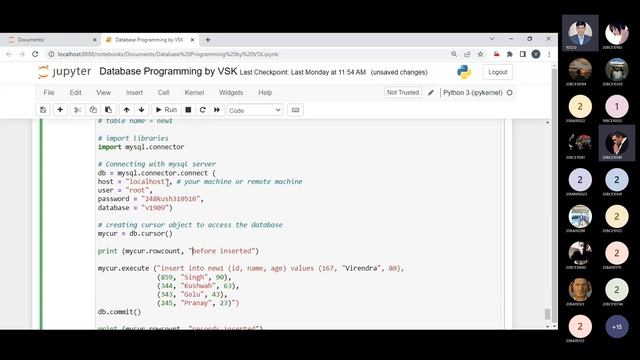Close the Database Programming by VSK tab
640x360 pixels.
point(192,40)
